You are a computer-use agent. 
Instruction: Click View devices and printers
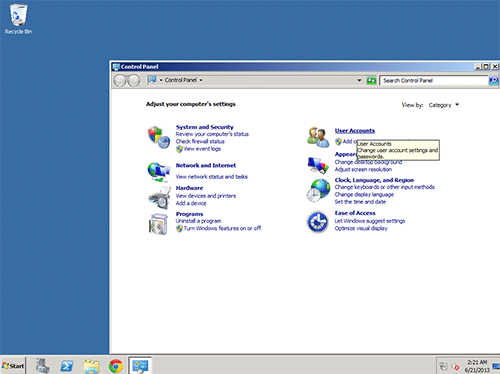pyautogui.click(x=206, y=196)
